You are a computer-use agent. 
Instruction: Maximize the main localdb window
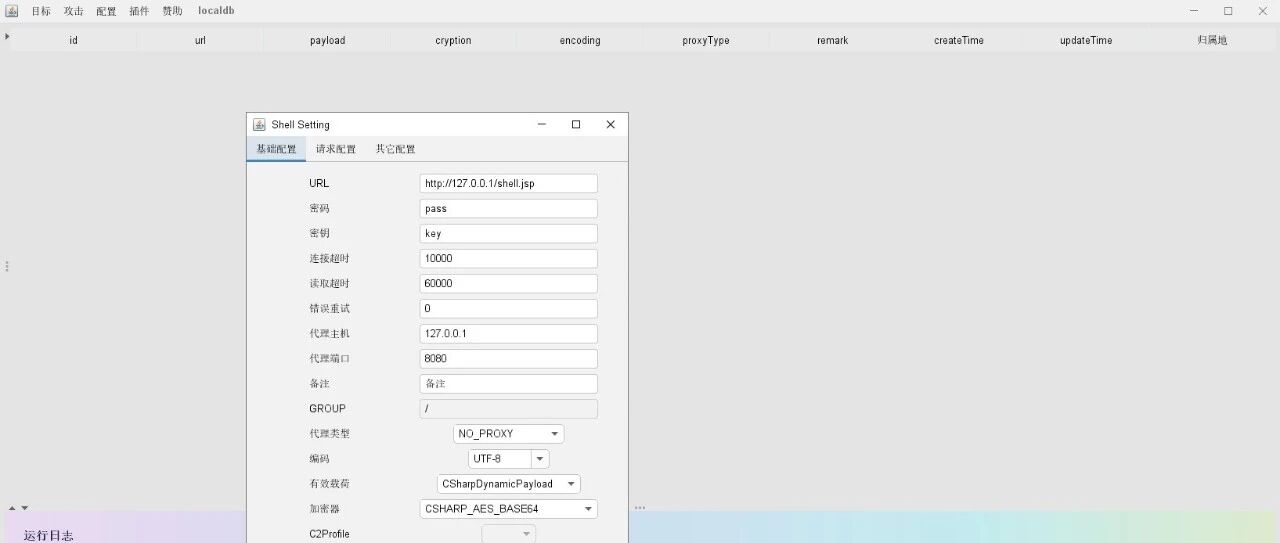pyautogui.click(x=1228, y=11)
